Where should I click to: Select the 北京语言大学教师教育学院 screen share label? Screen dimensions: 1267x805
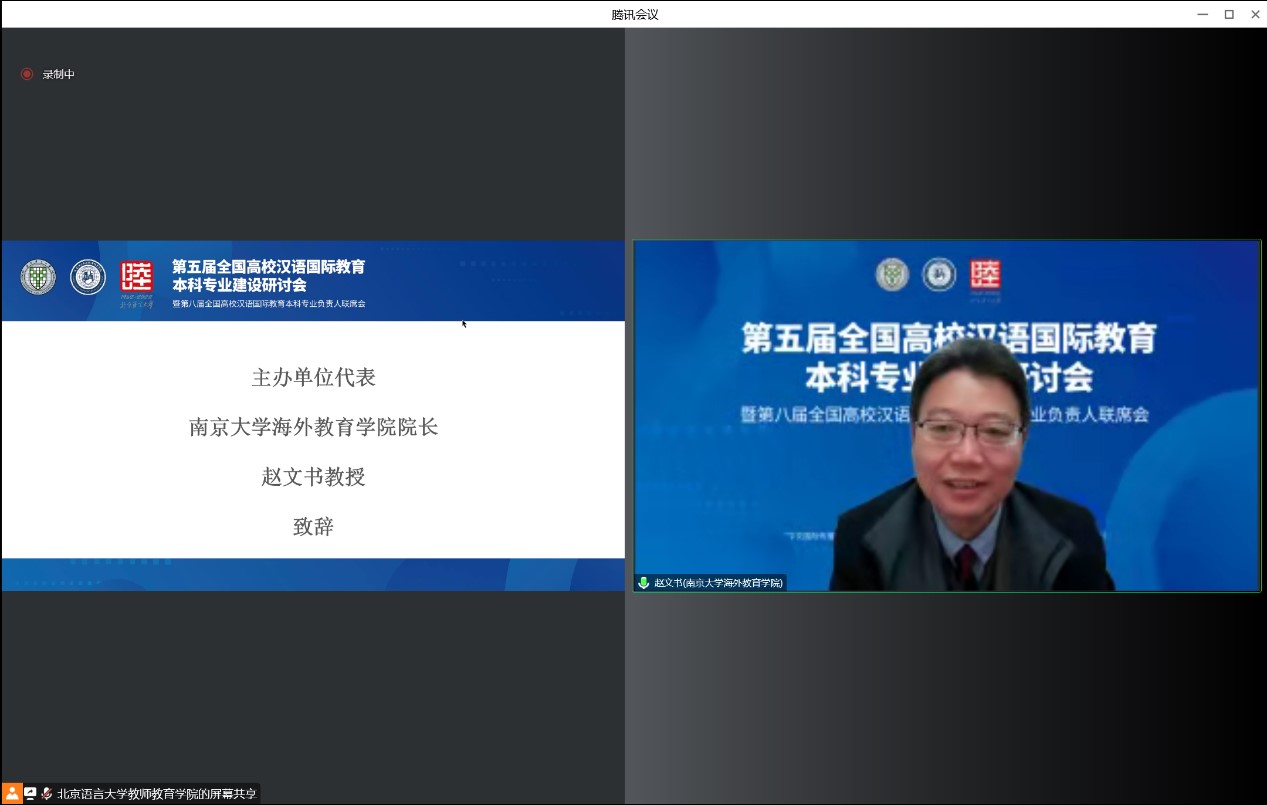[x=156, y=794]
